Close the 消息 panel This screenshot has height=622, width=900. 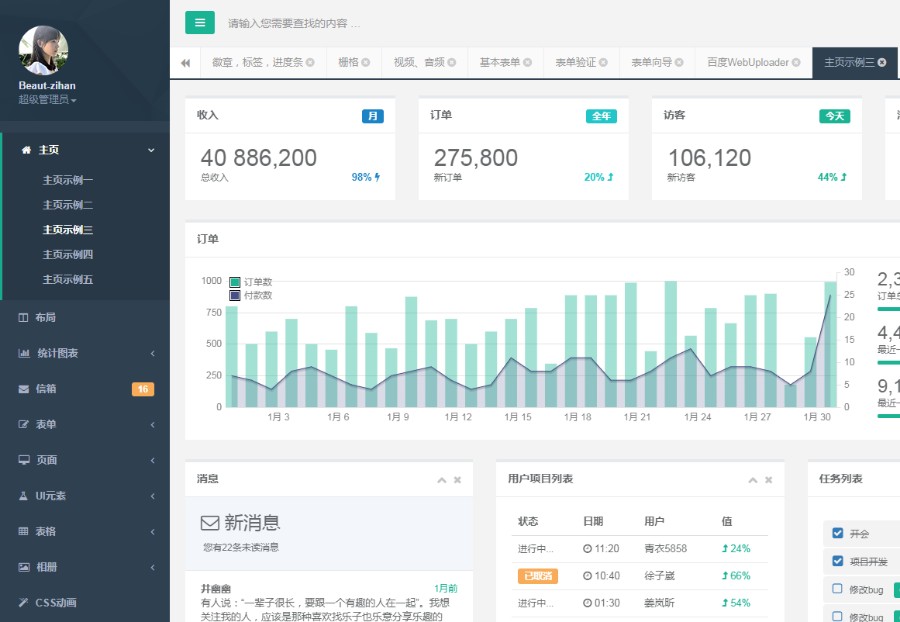click(457, 480)
